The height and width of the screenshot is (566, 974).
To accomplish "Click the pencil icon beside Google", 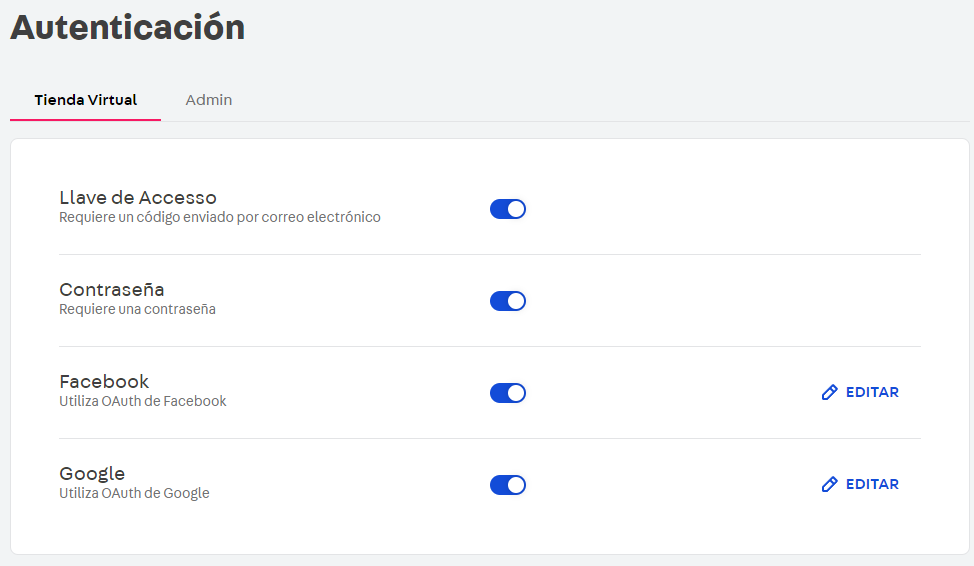I will (x=829, y=485).
